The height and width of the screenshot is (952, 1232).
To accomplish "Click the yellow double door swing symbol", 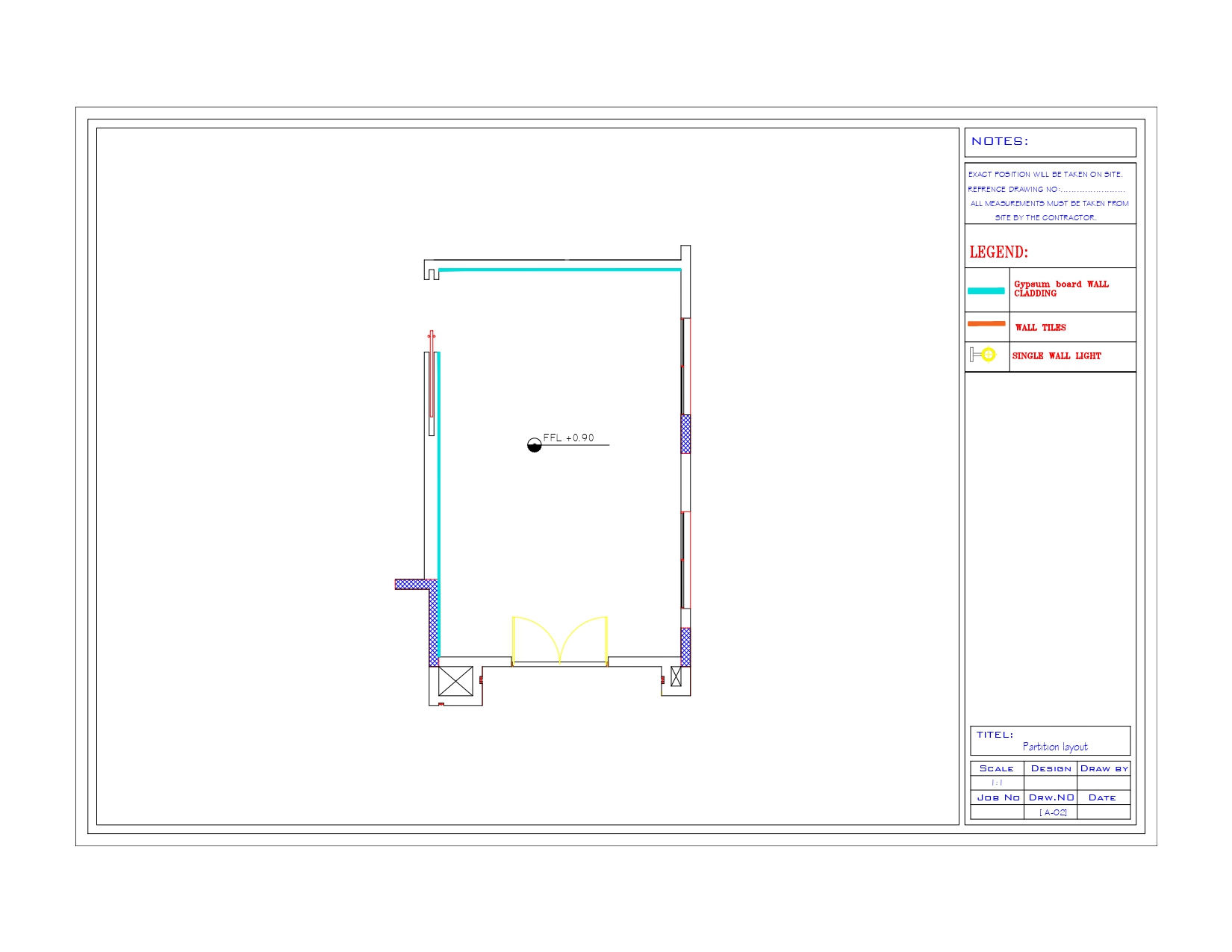I will click(559, 638).
